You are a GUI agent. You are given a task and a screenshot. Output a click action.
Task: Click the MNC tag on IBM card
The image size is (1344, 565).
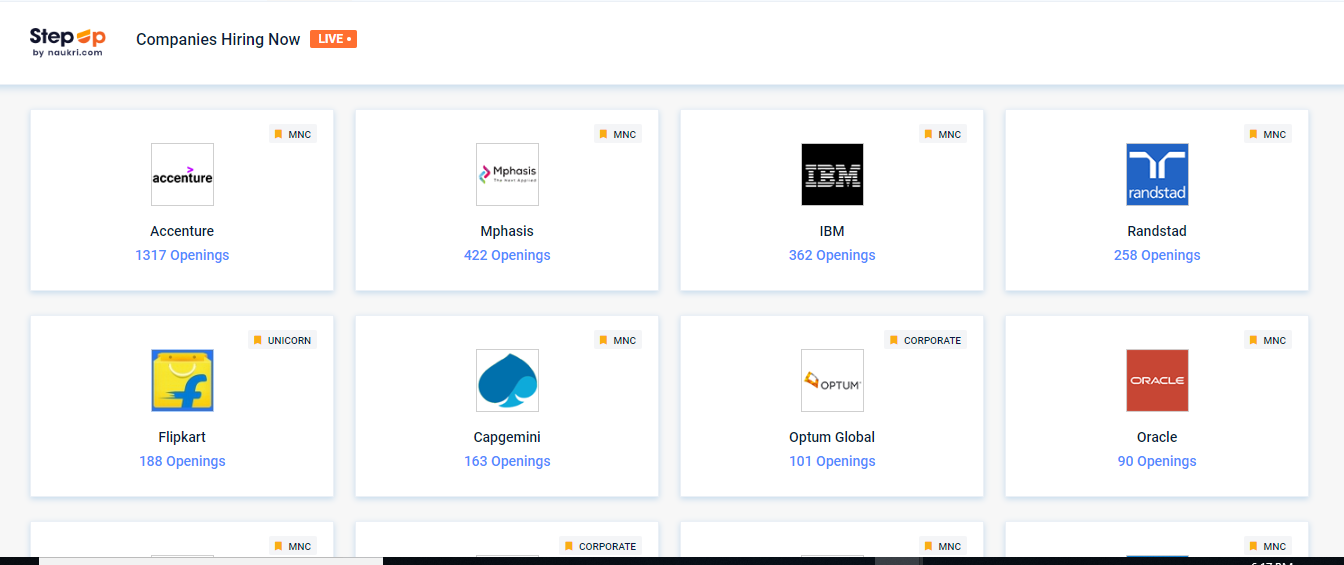[943, 134]
